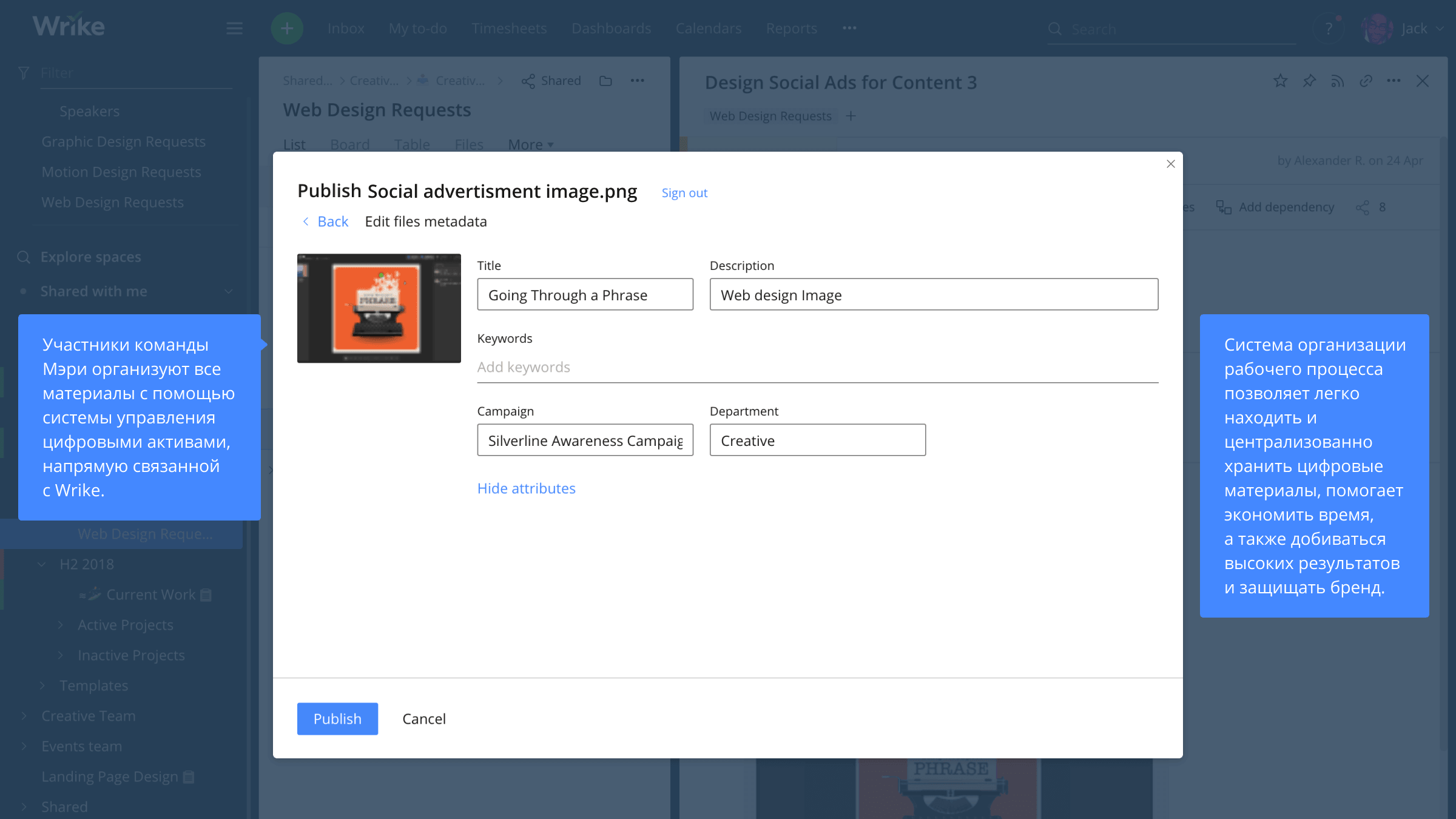Click the Shared share icon in folder header
Viewport: 1456px width, 819px height.
coord(528,81)
